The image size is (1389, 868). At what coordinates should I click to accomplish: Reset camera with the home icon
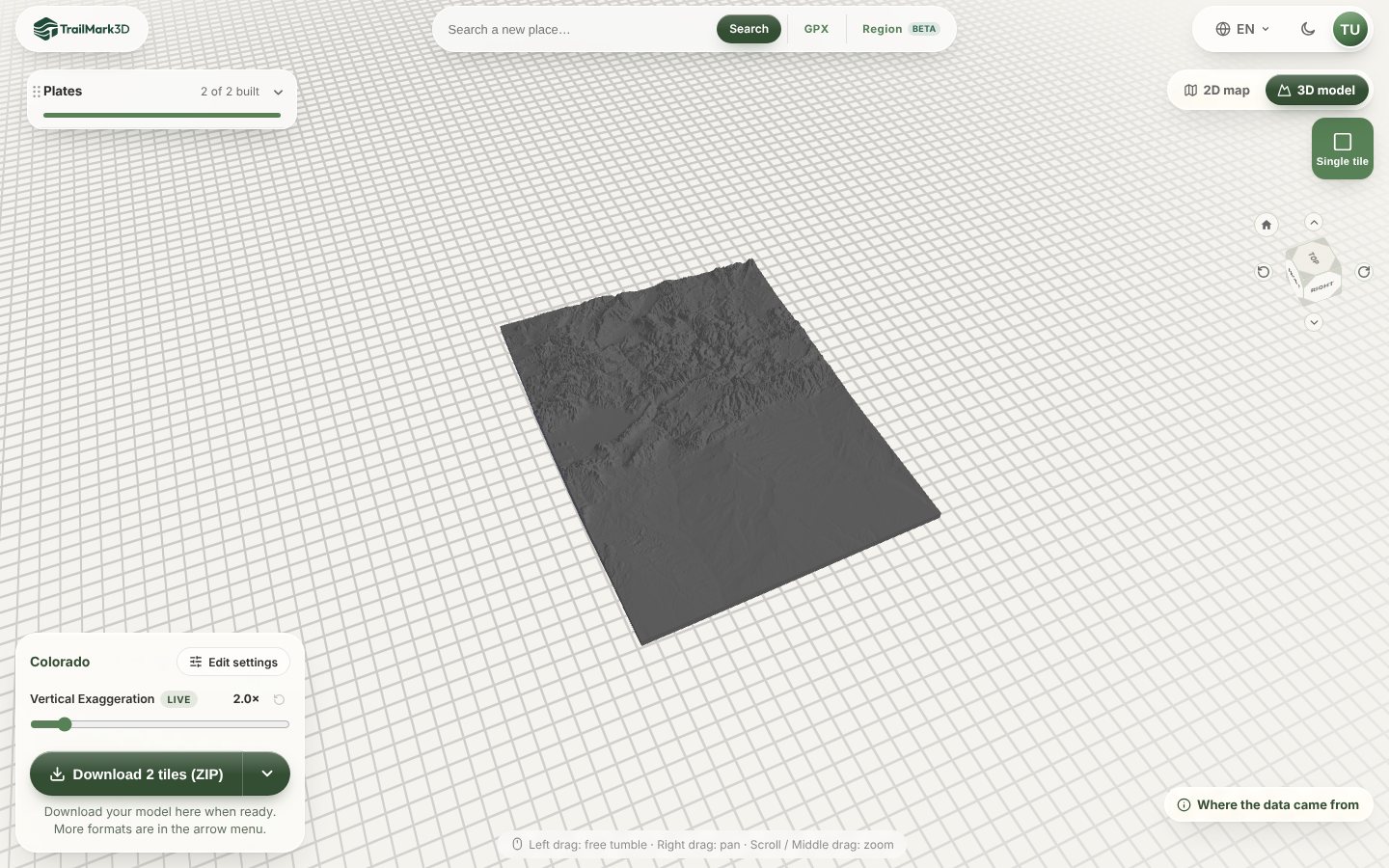(x=1266, y=225)
